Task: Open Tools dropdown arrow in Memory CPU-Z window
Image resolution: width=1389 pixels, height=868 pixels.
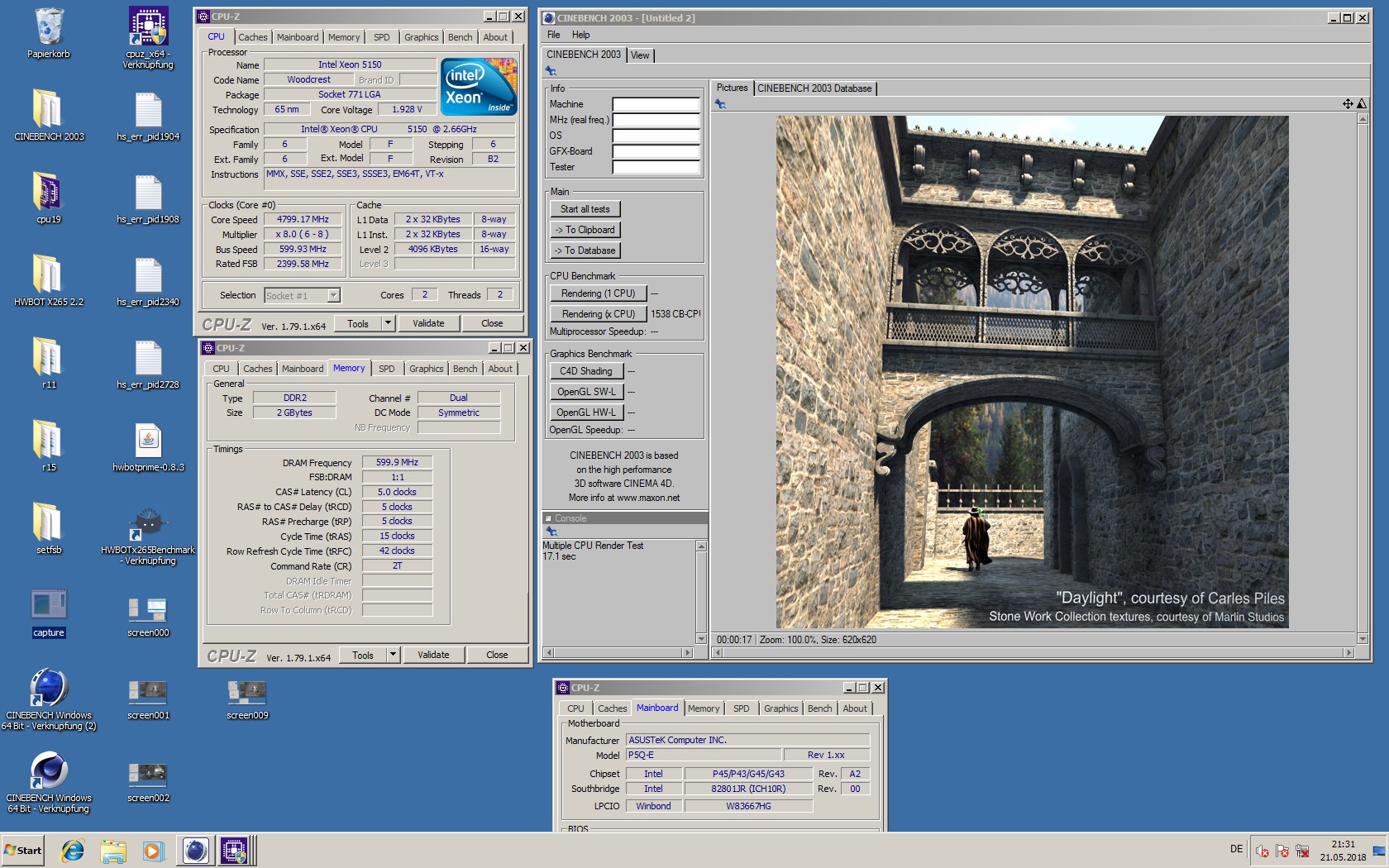Action: point(393,655)
